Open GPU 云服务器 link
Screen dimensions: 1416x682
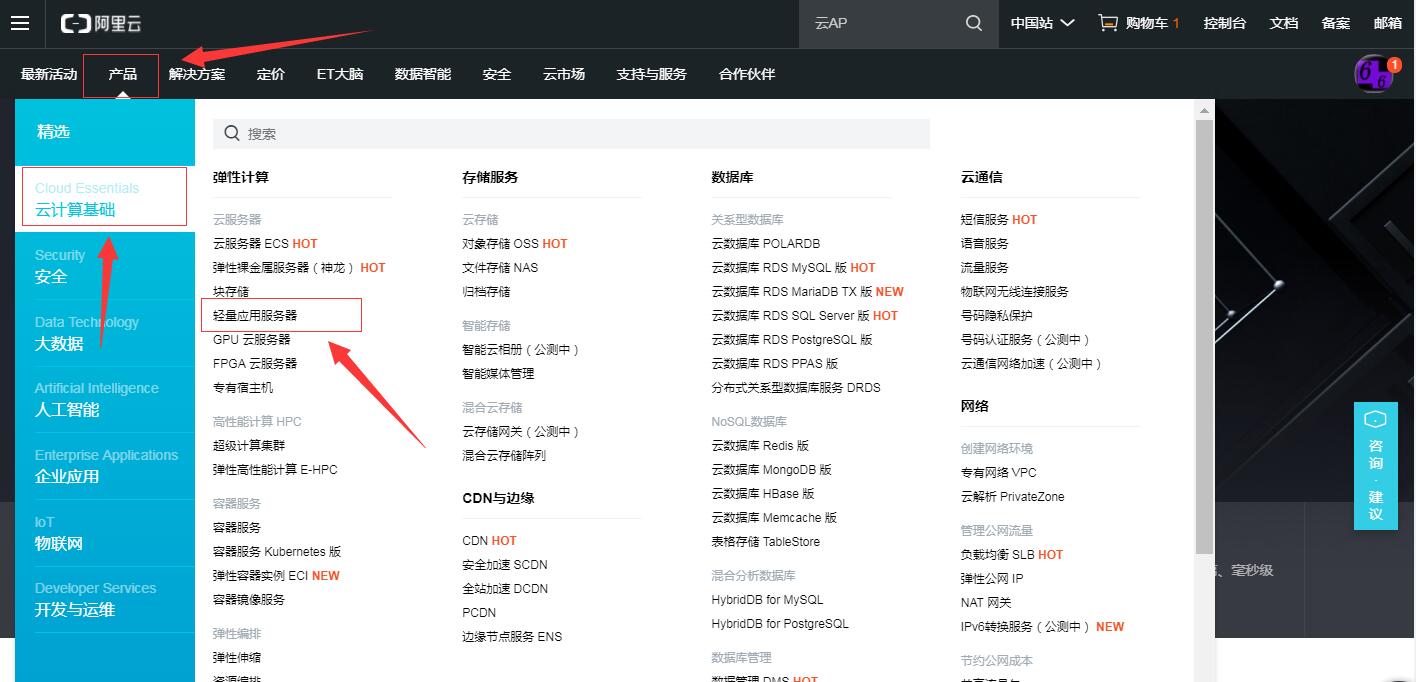(252, 339)
